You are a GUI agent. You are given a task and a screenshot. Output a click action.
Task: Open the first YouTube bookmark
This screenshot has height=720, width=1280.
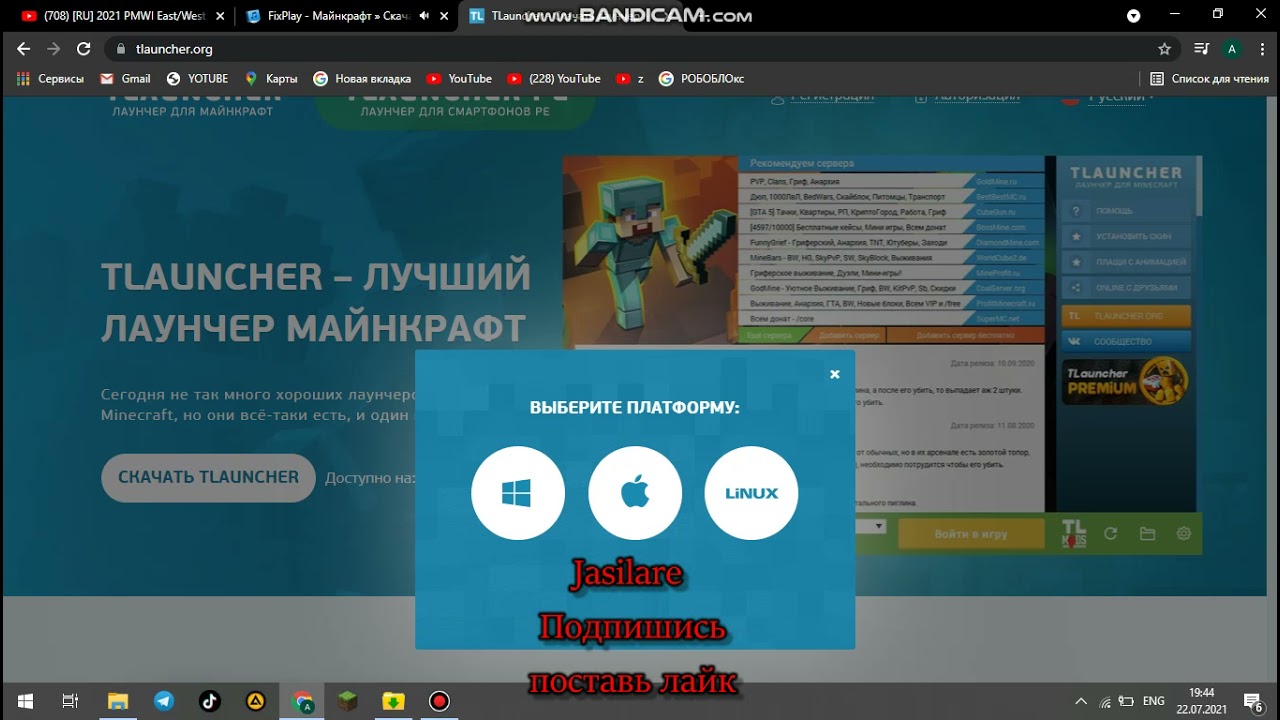(x=459, y=79)
